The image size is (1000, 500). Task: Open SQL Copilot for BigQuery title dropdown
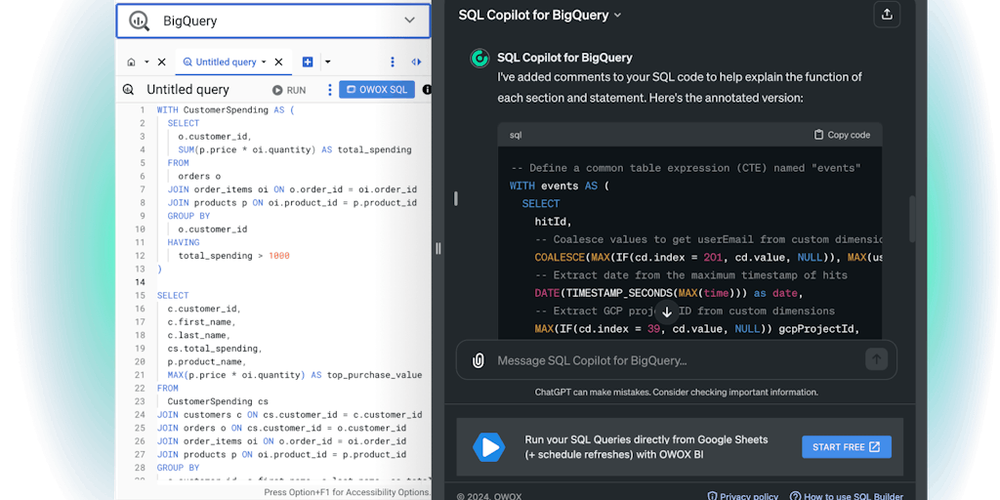pyautogui.click(x=540, y=15)
